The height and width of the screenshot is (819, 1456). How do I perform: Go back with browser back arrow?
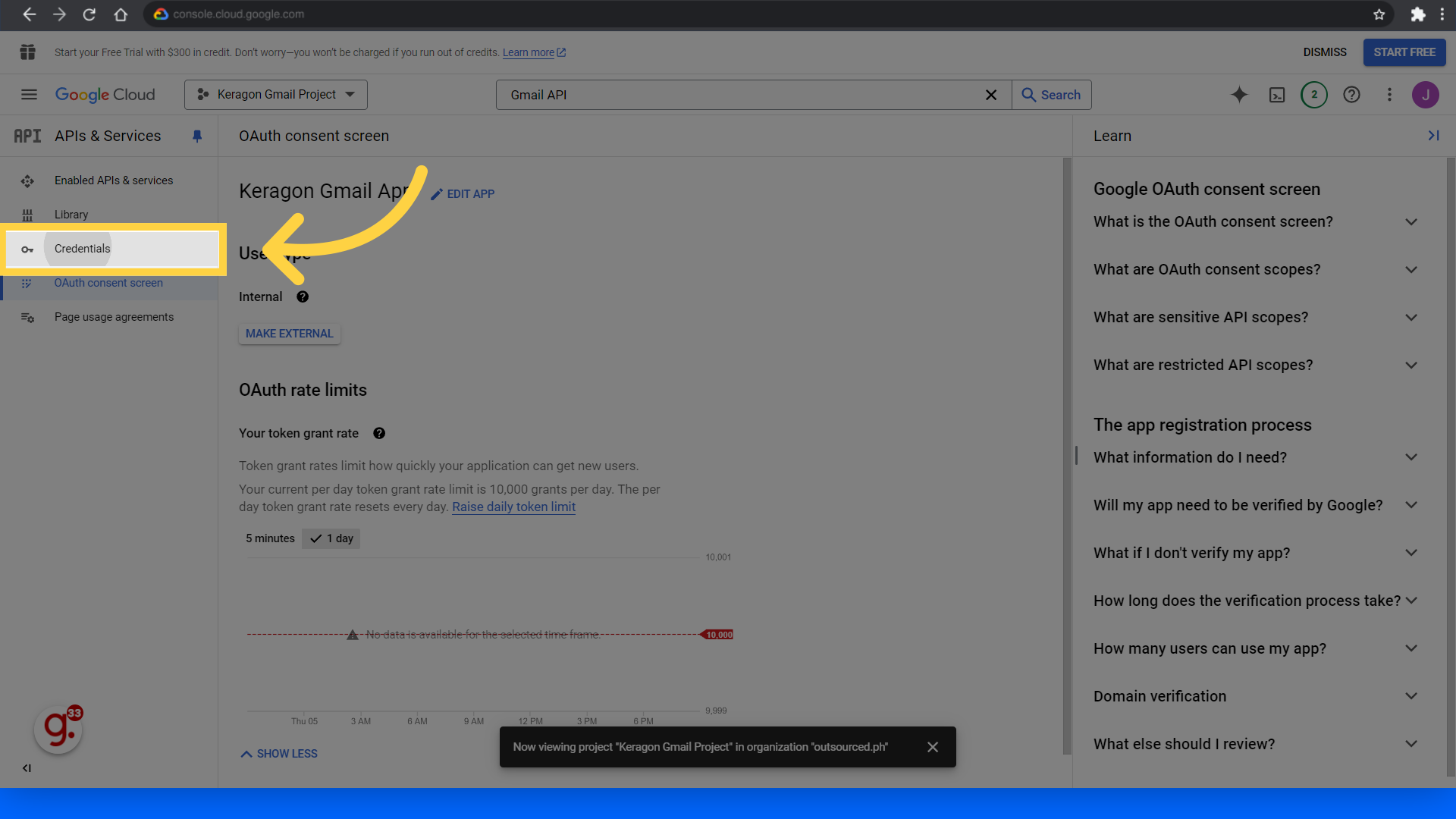29,14
